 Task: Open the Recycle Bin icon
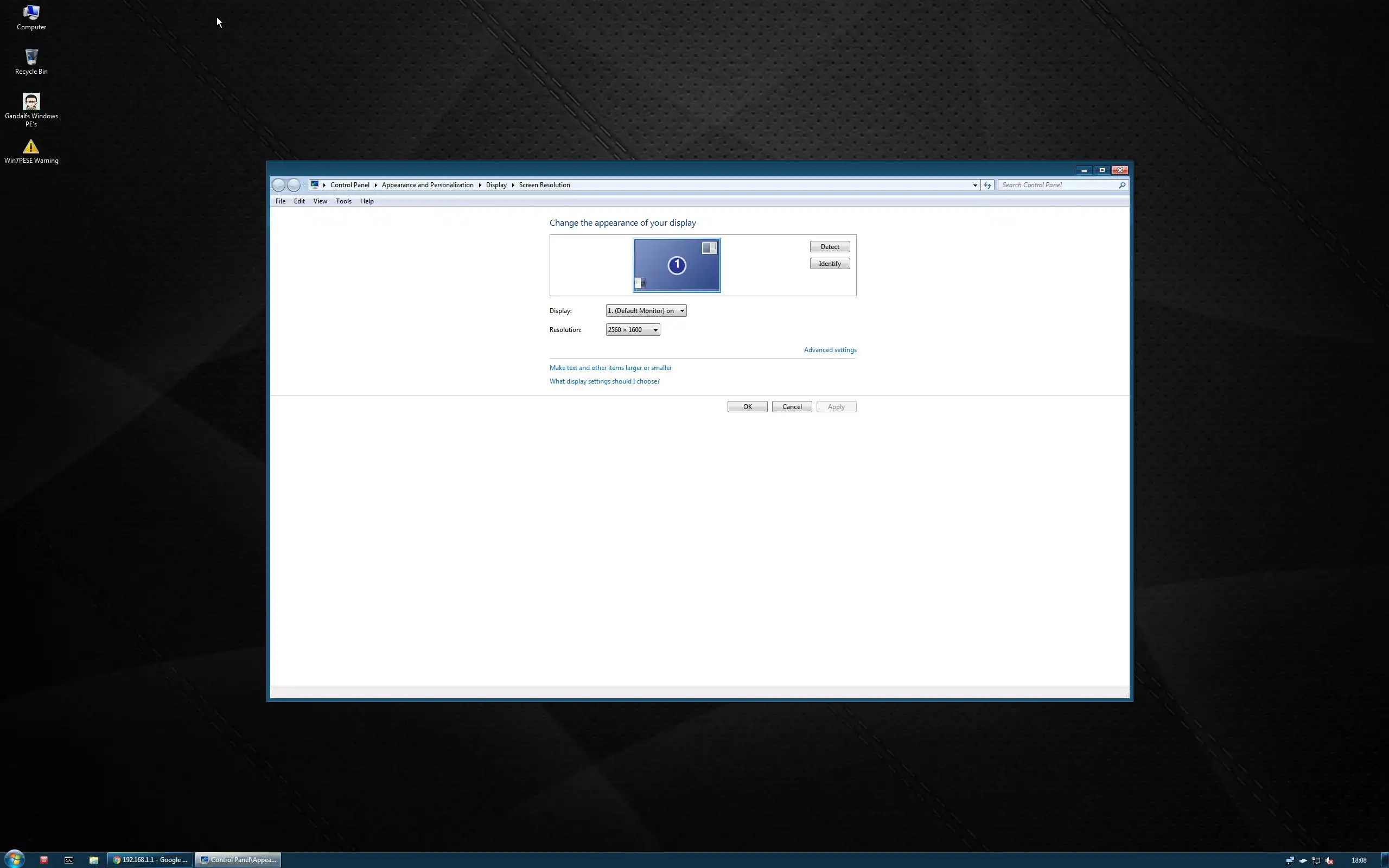[x=31, y=61]
